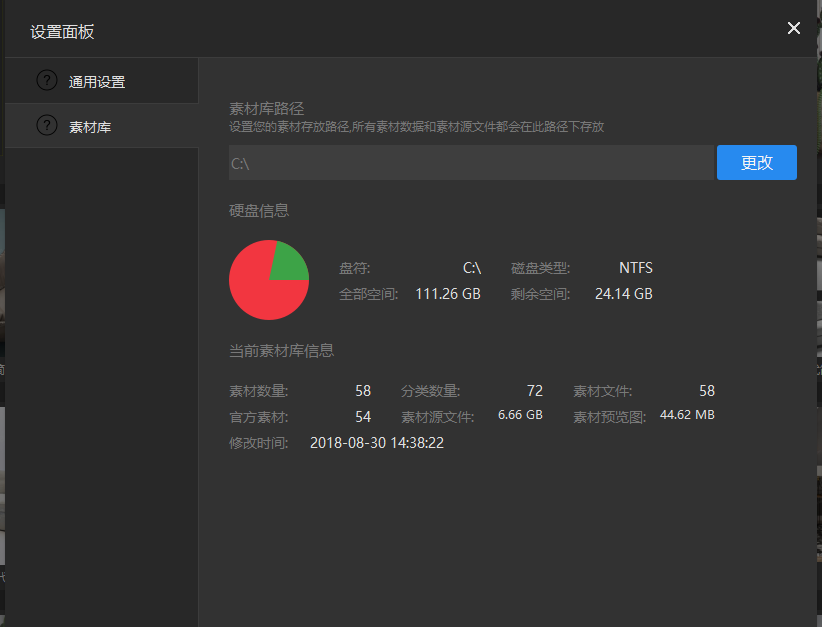822x627 pixels.
Task: Click the help icon beside 通用设置
Action: (x=46, y=79)
